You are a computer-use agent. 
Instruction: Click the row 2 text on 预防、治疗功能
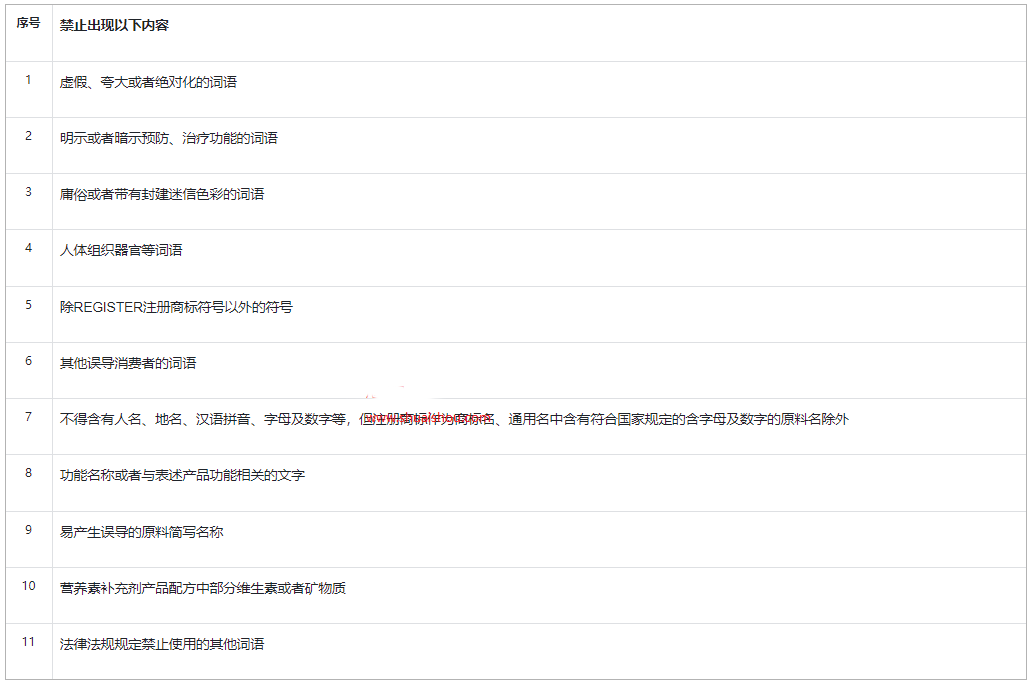(x=168, y=138)
